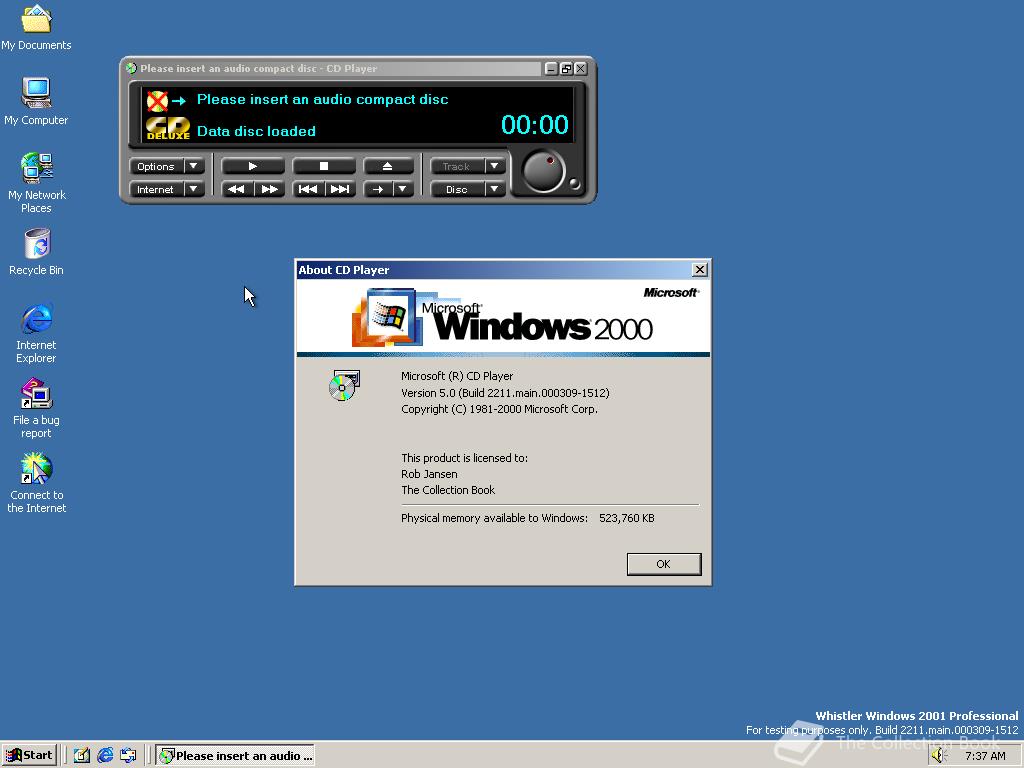The image size is (1024, 768).
Task: Click the Windows 2000 banner logo
Action: click(x=503, y=317)
